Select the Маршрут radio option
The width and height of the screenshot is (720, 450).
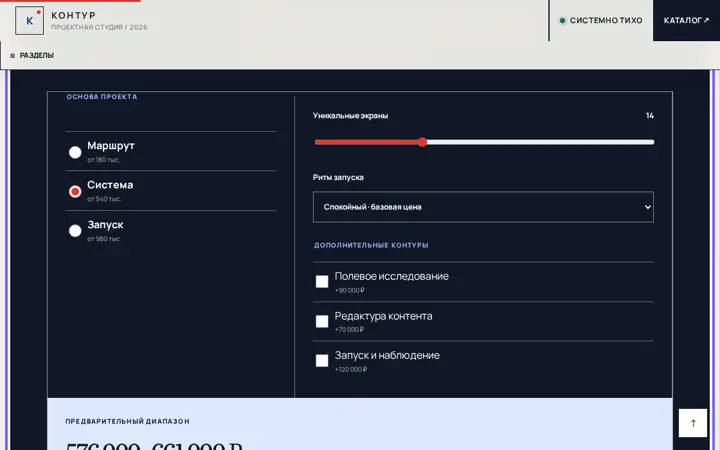pos(75,152)
